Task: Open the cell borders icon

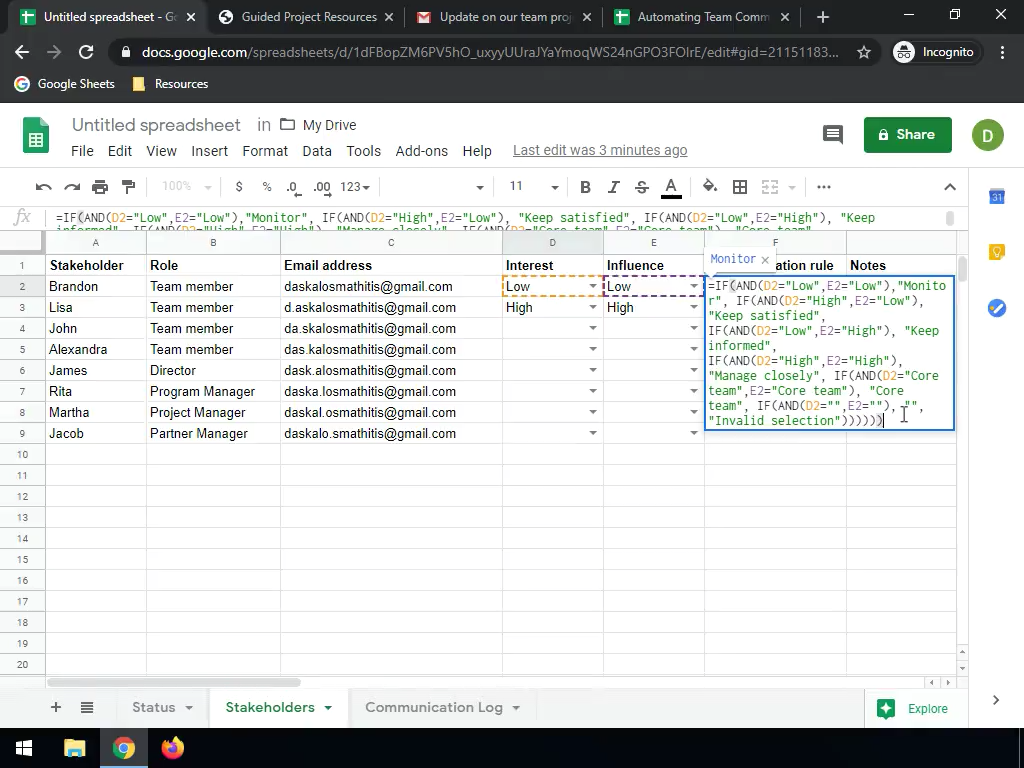Action: pyautogui.click(x=740, y=187)
